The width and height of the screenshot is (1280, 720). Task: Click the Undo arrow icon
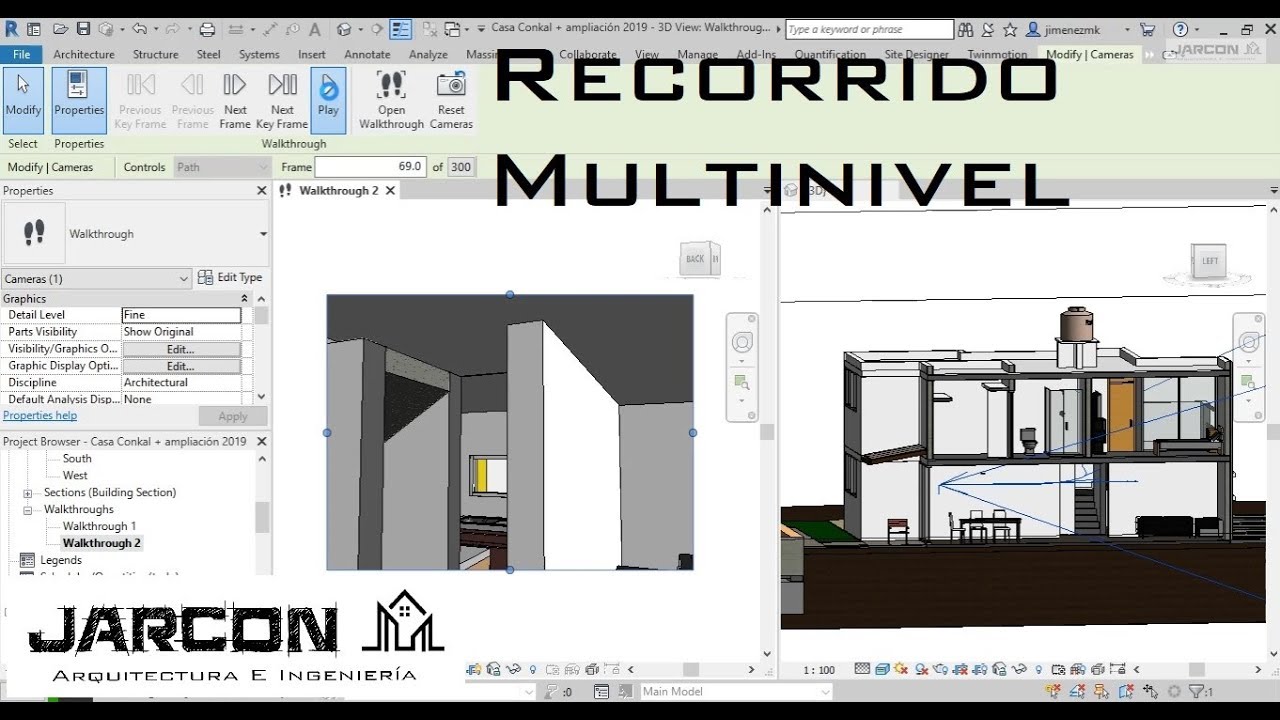click(x=139, y=29)
